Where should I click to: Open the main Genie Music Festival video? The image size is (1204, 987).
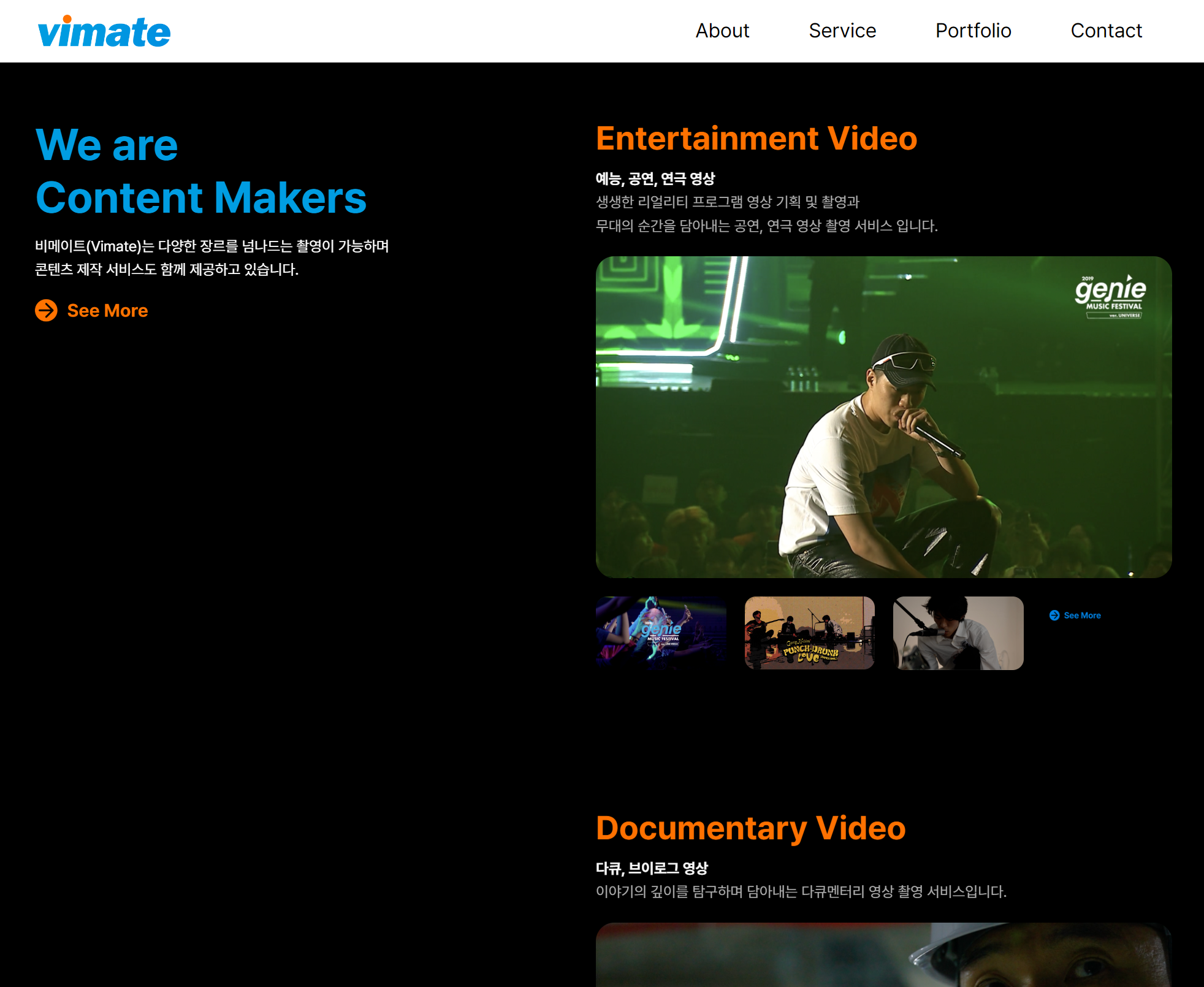coord(883,417)
